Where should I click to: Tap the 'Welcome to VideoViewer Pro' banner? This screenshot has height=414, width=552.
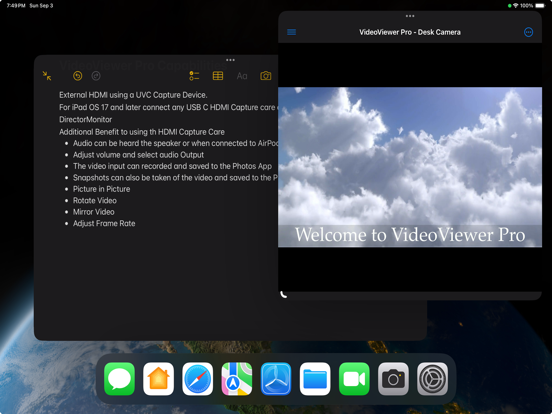(x=410, y=235)
